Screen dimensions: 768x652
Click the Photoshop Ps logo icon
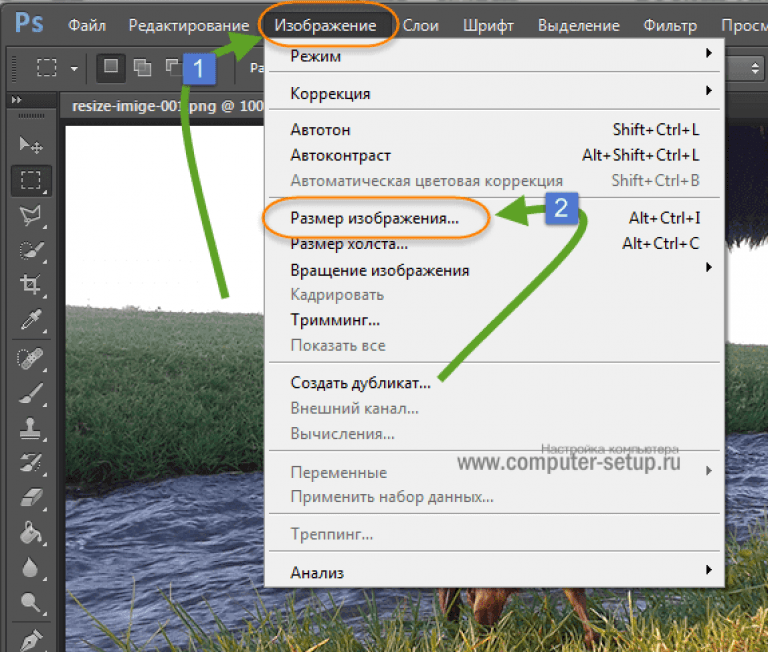pos(29,23)
